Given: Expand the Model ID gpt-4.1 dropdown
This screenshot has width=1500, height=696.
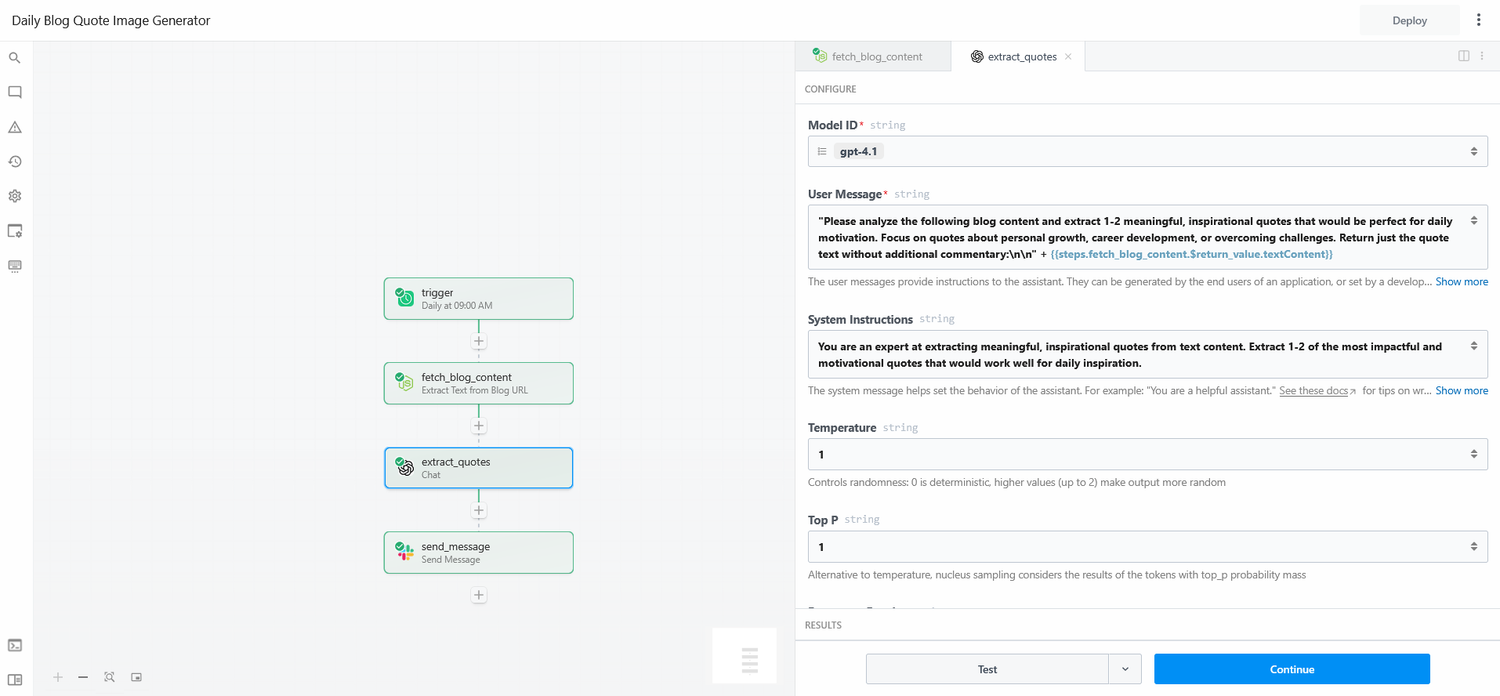Looking at the screenshot, I should click(1473, 152).
